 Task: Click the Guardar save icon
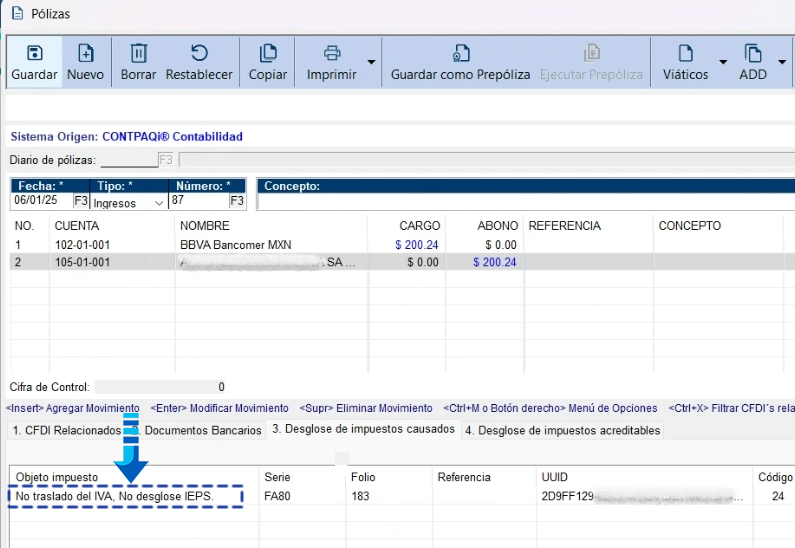tap(34, 54)
